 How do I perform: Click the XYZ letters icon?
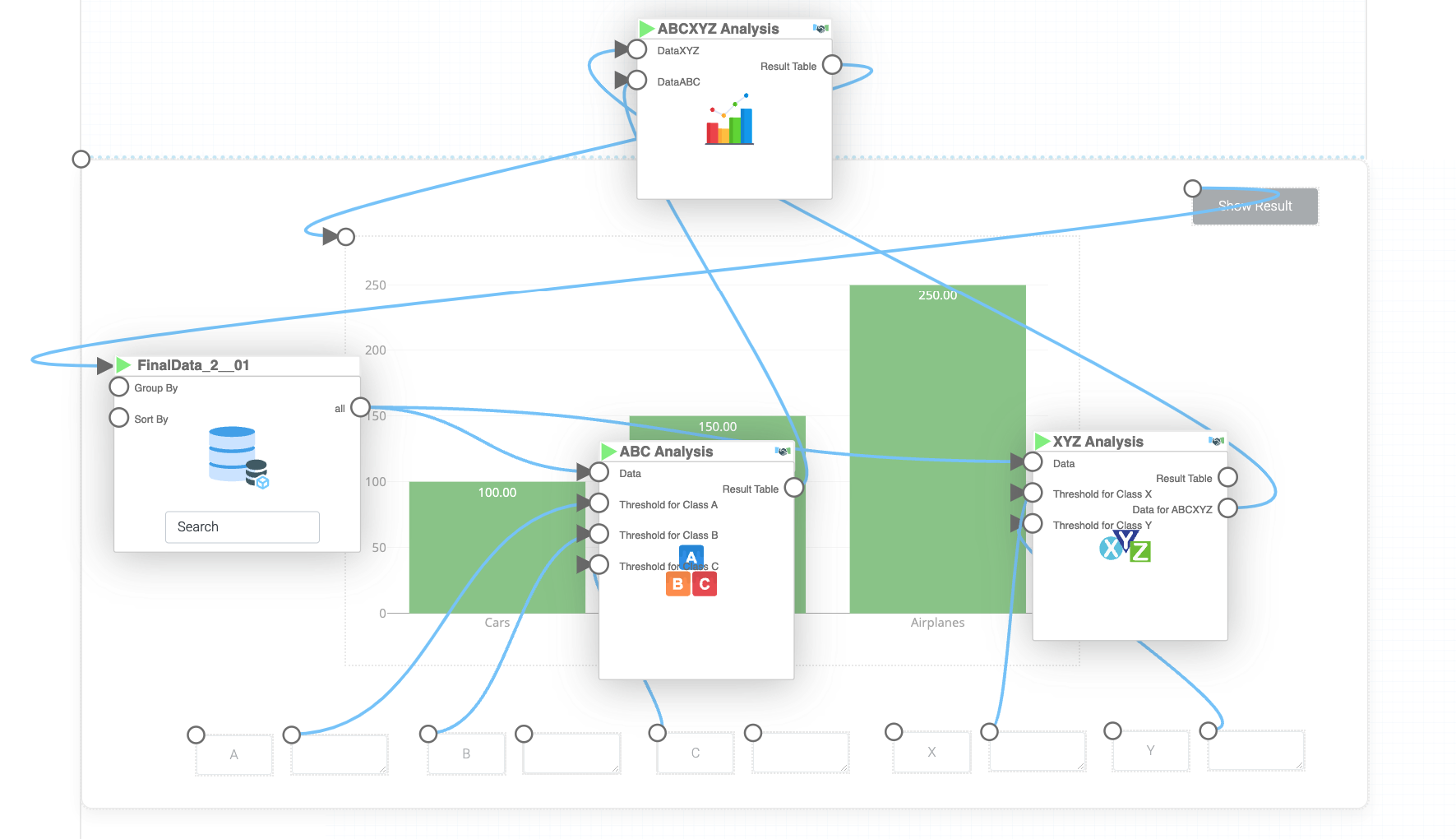(1125, 546)
